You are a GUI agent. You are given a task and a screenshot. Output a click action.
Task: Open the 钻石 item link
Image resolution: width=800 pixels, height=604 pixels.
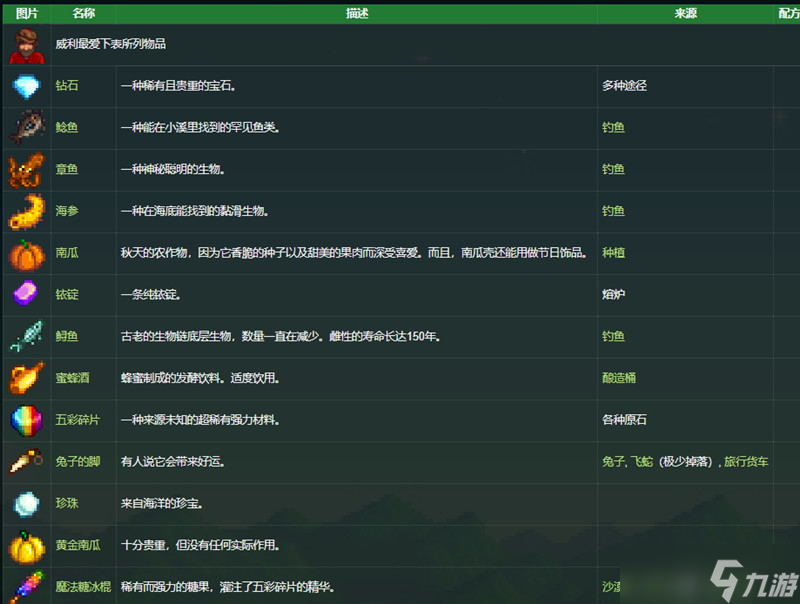pyautogui.click(x=67, y=86)
